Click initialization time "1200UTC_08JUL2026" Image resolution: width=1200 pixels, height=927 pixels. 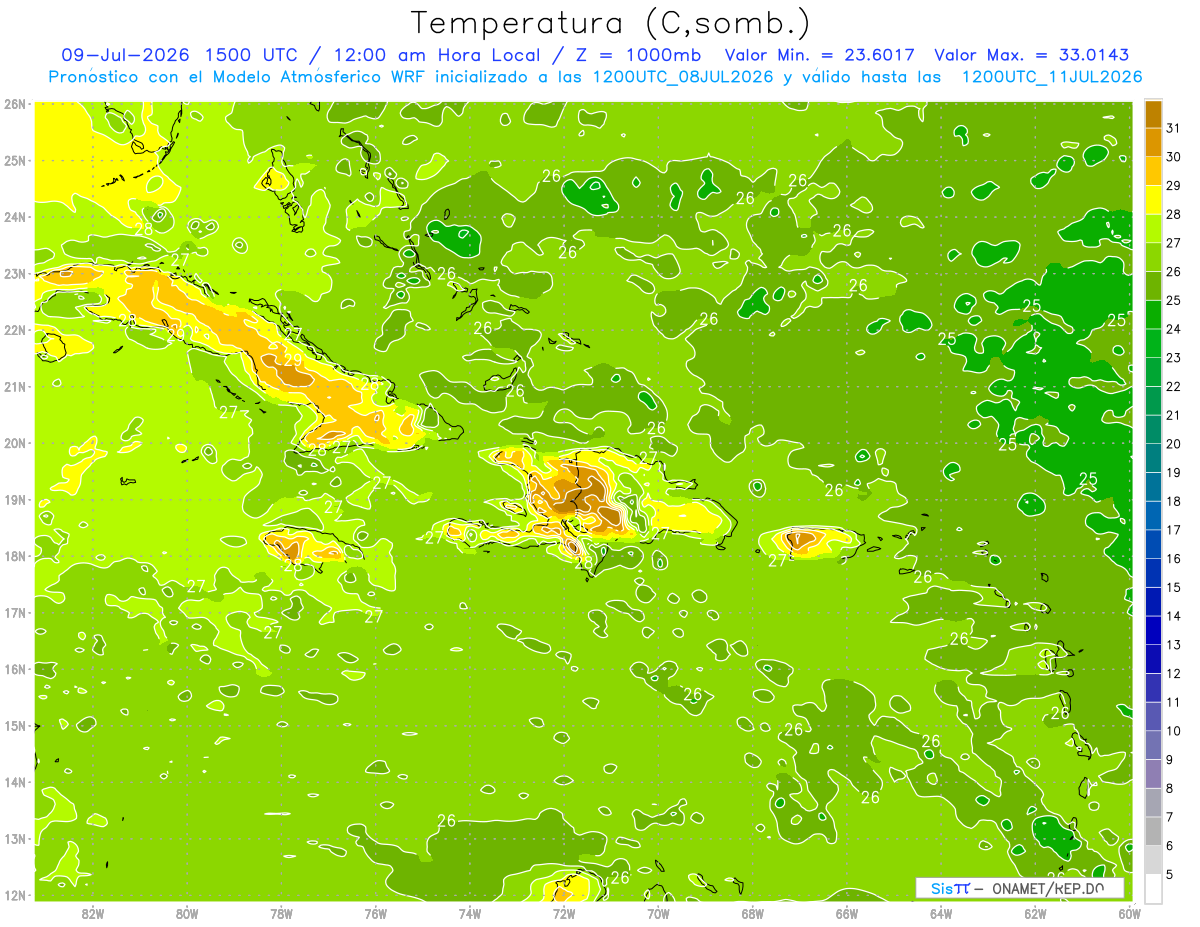click(x=682, y=77)
